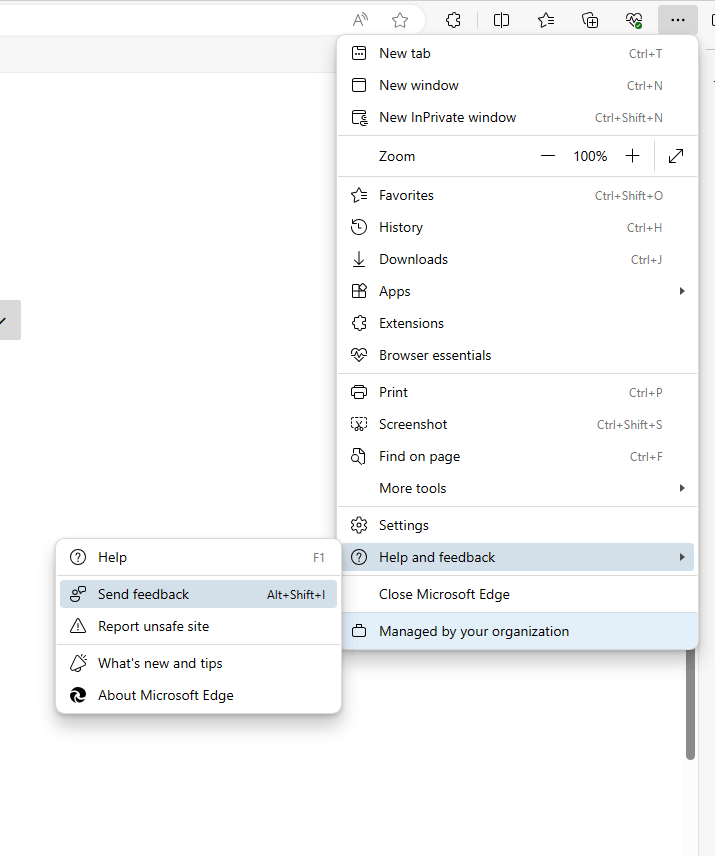Expand Help and feedback submenu
The image size is (715, 856).
coord(517,557)
